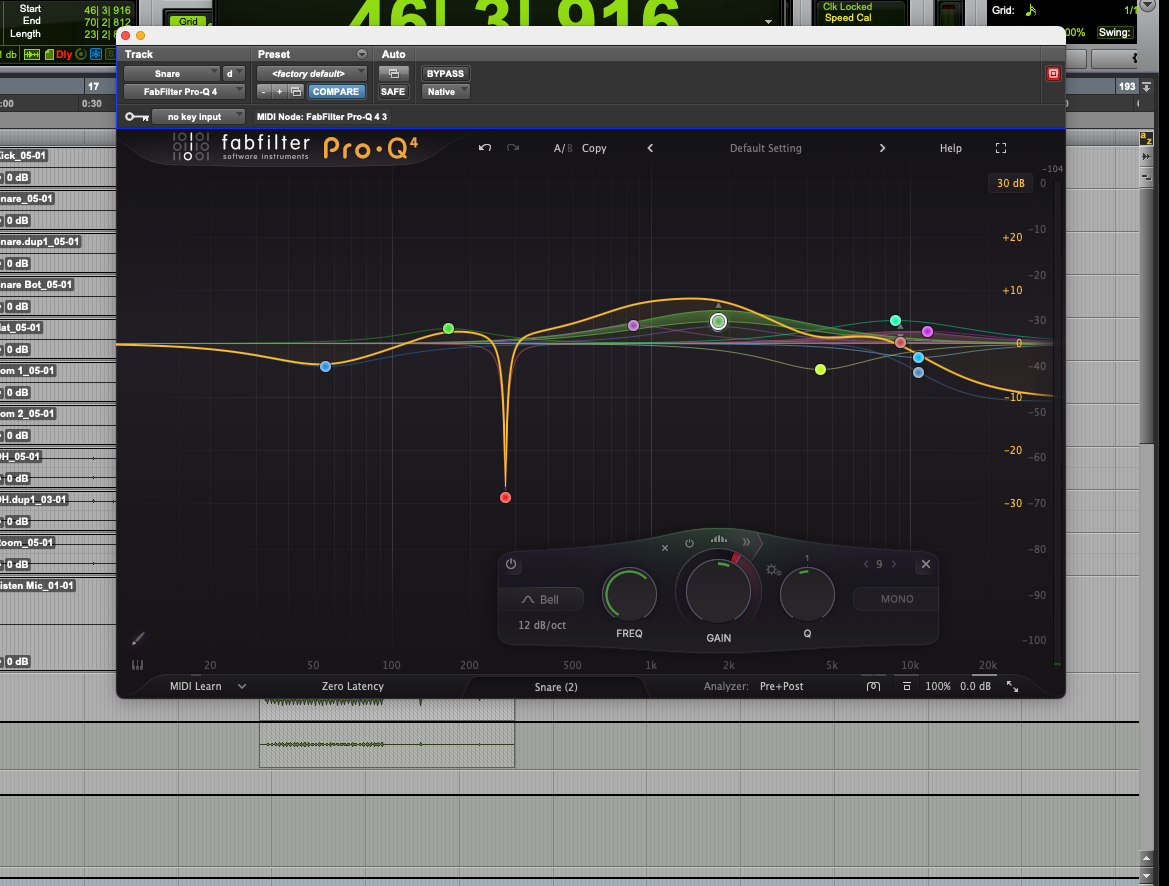Open the piano keyboard display icon
Image resolution: width=1169 pixels, height=886 pixels.
[x=137, y=664]
